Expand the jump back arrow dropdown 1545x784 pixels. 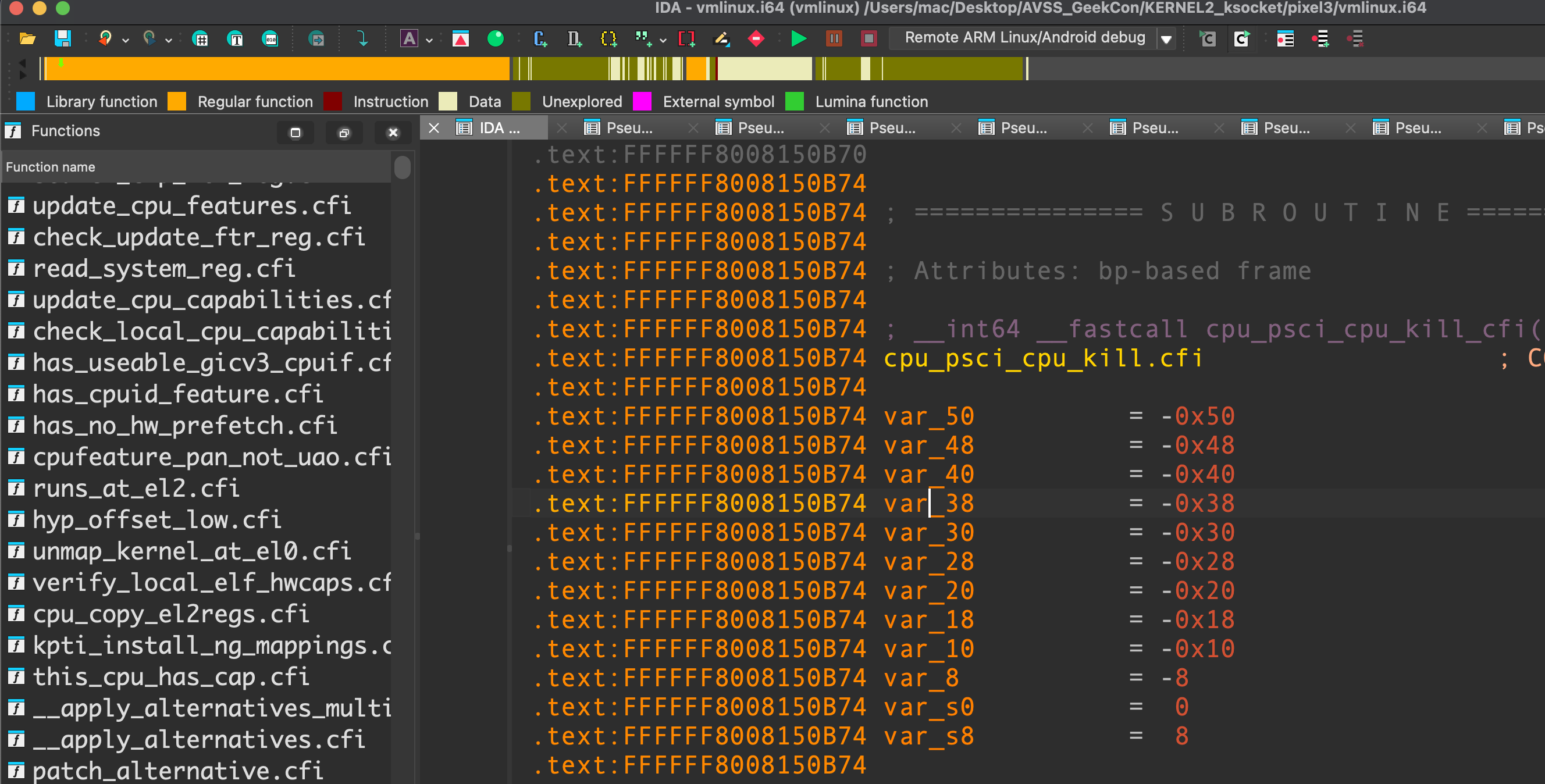point(125,41)
